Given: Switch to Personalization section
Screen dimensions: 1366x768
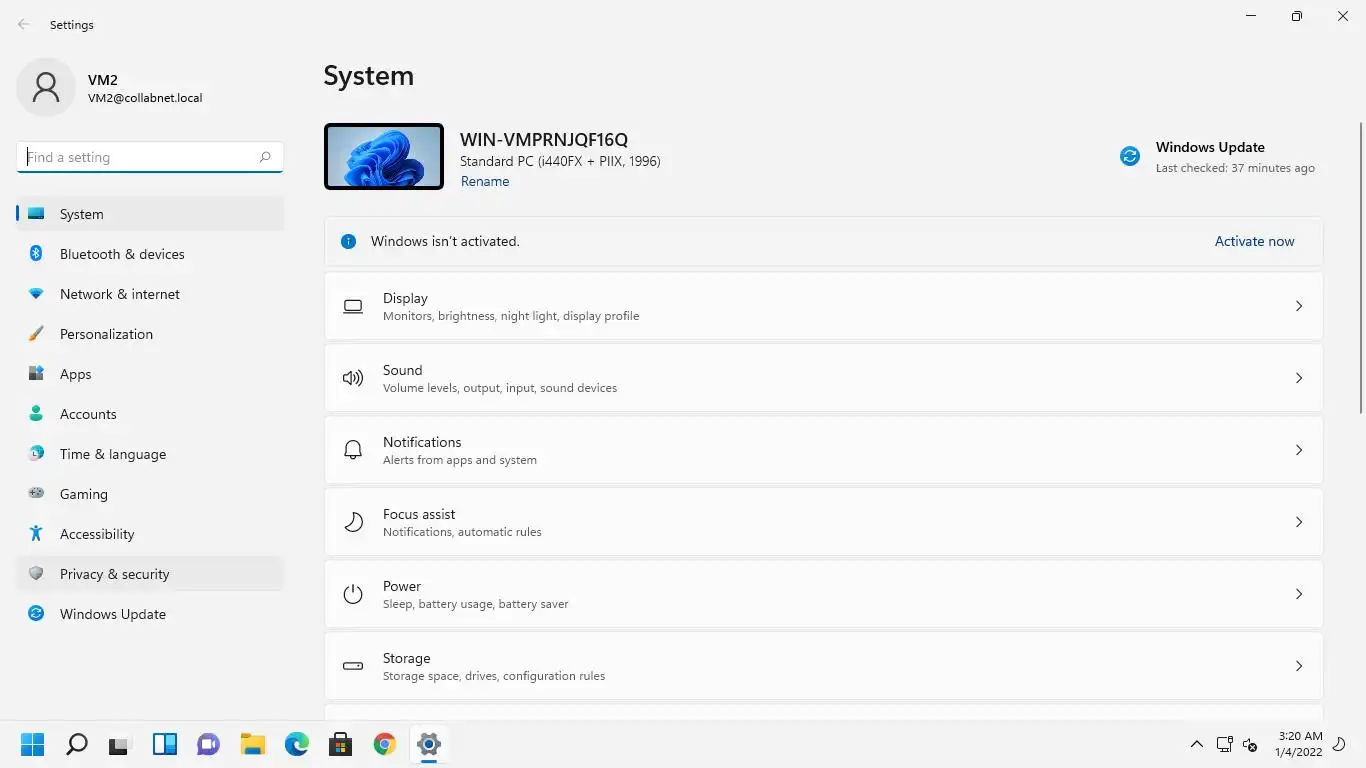Looking at the screenshot, I should coord(150,334).
